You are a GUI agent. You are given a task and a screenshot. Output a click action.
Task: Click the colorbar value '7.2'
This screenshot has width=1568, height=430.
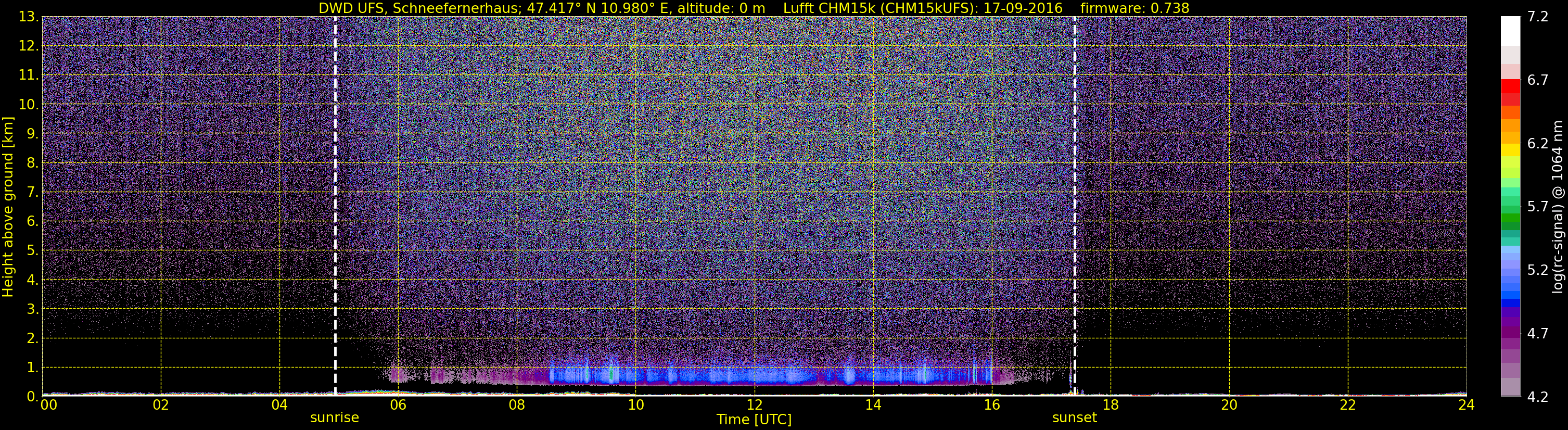pos(1538,17)
